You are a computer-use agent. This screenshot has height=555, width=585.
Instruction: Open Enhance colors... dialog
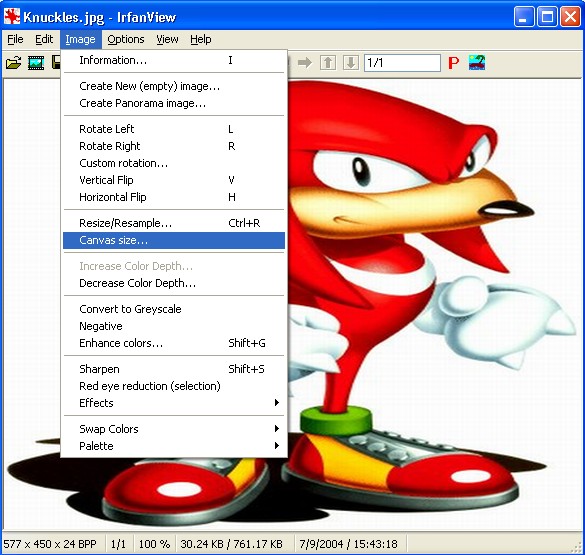click(x=174, y=343)
